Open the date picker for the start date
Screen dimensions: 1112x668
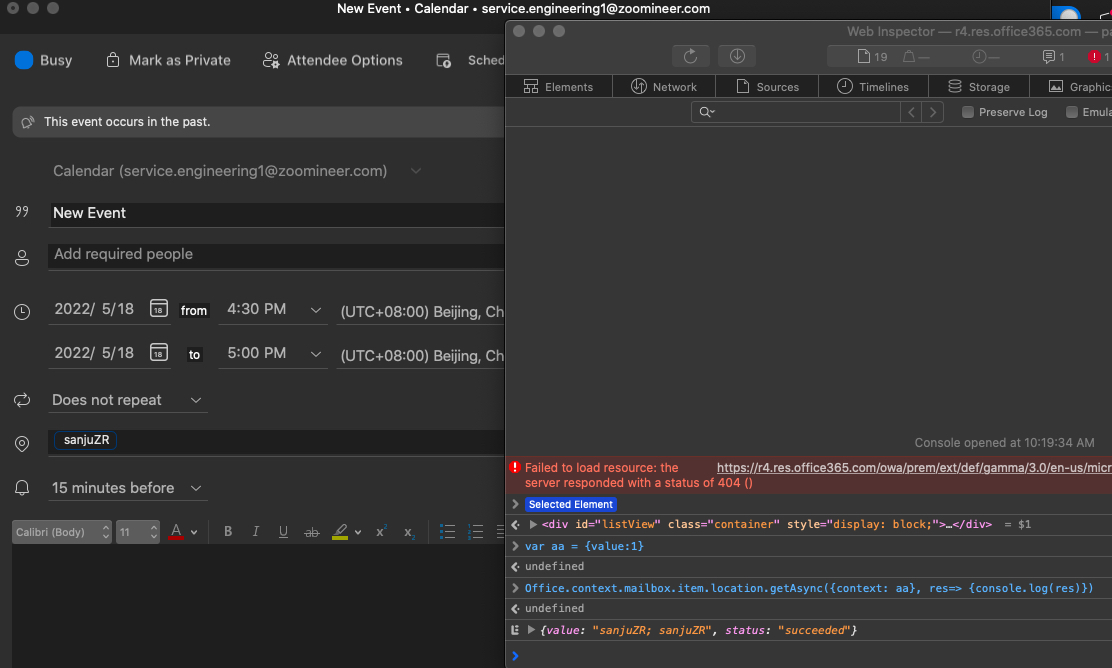[x=158, y=309]
